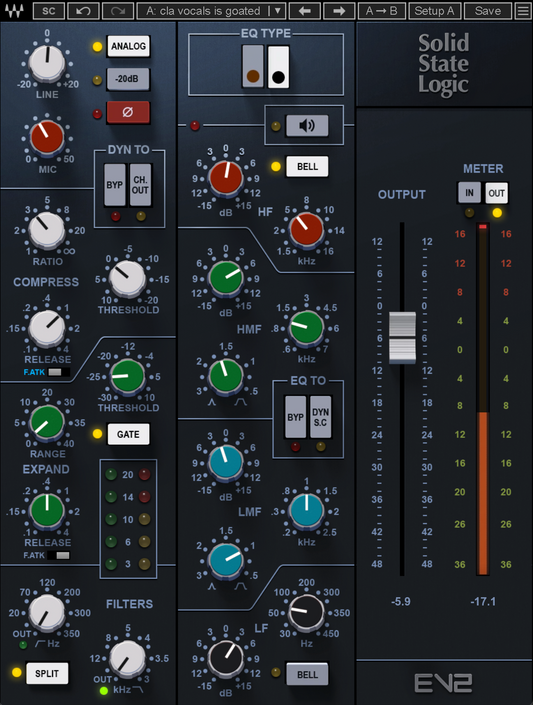Click the OUTPUT fader handle
533x705 pixels.
coord(402,337)
